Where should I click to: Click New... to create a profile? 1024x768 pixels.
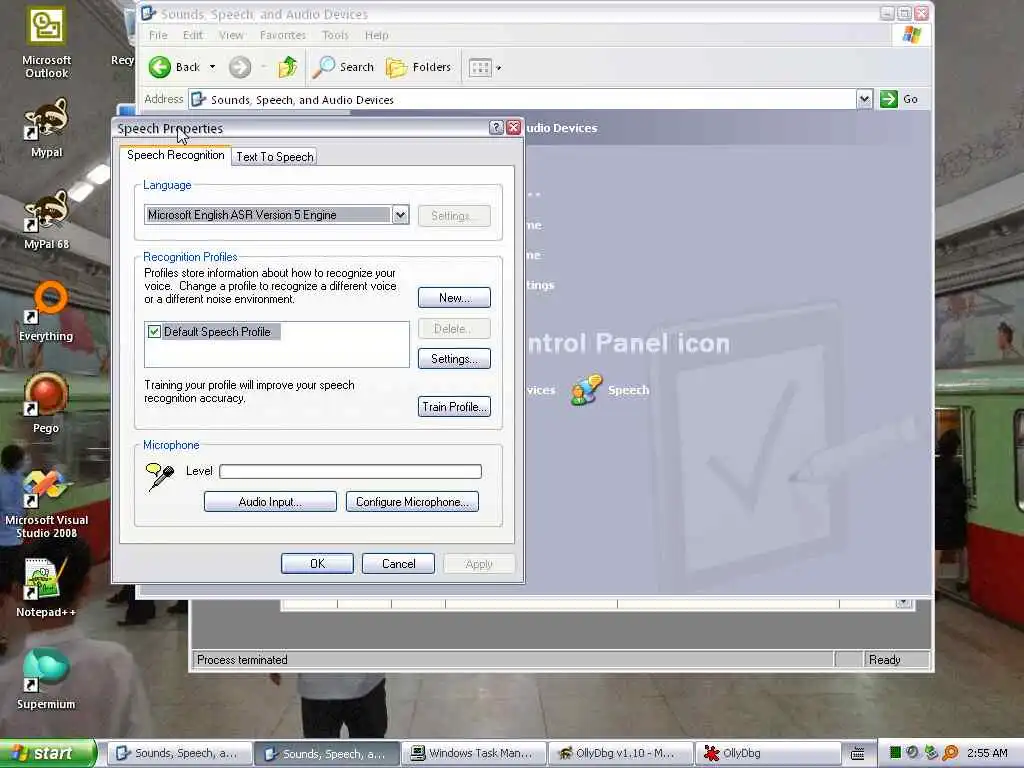click(454, 298)
